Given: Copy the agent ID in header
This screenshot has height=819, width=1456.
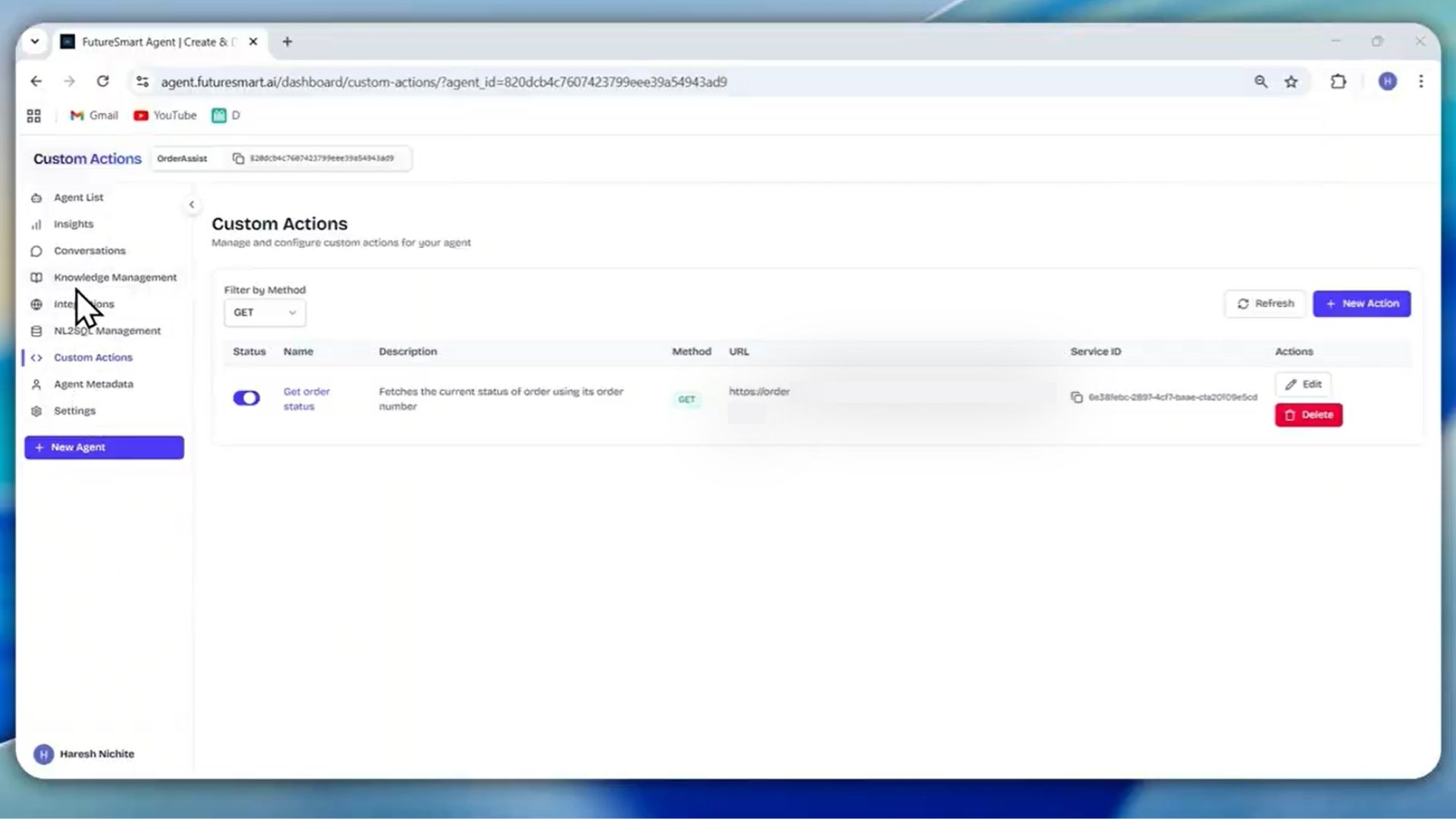Looking at the screenshot, I should (x=238, y=158).
